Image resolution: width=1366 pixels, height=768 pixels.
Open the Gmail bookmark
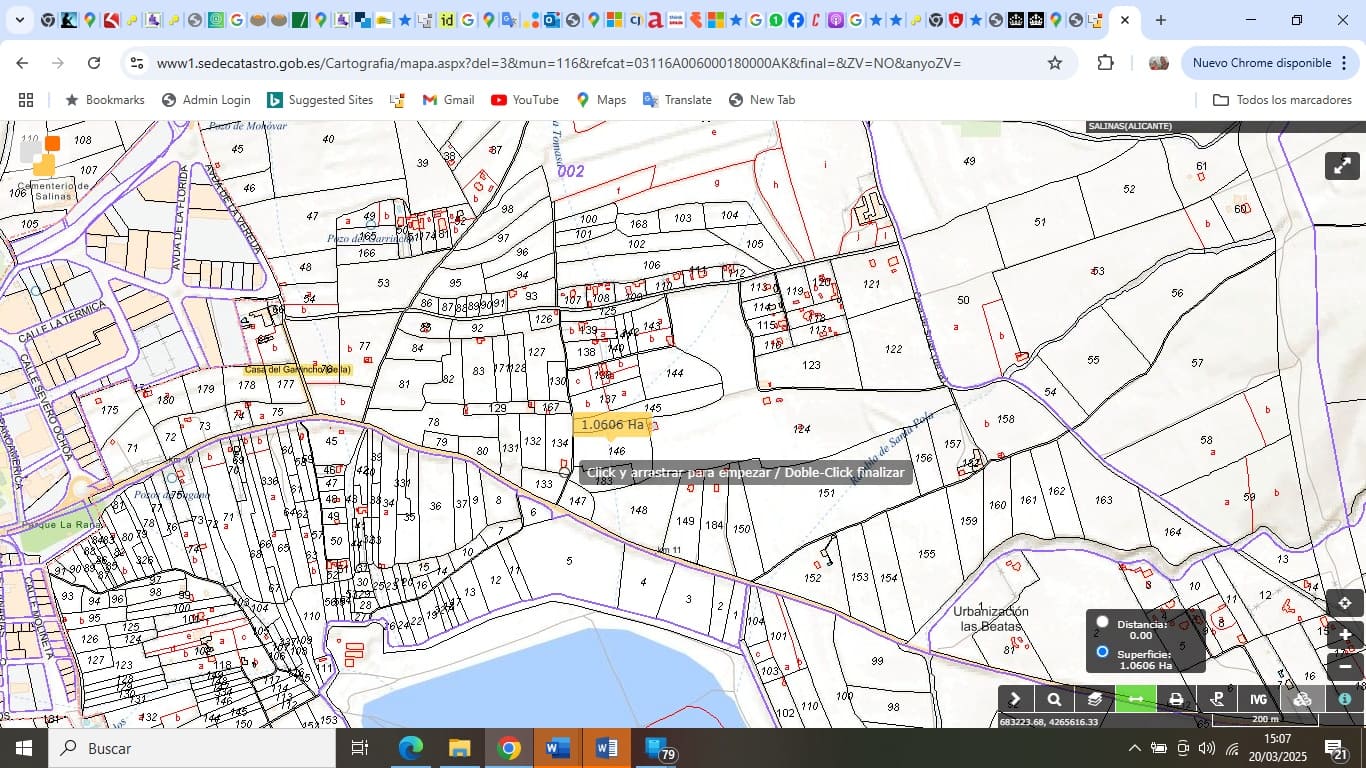tap(447, 100)
